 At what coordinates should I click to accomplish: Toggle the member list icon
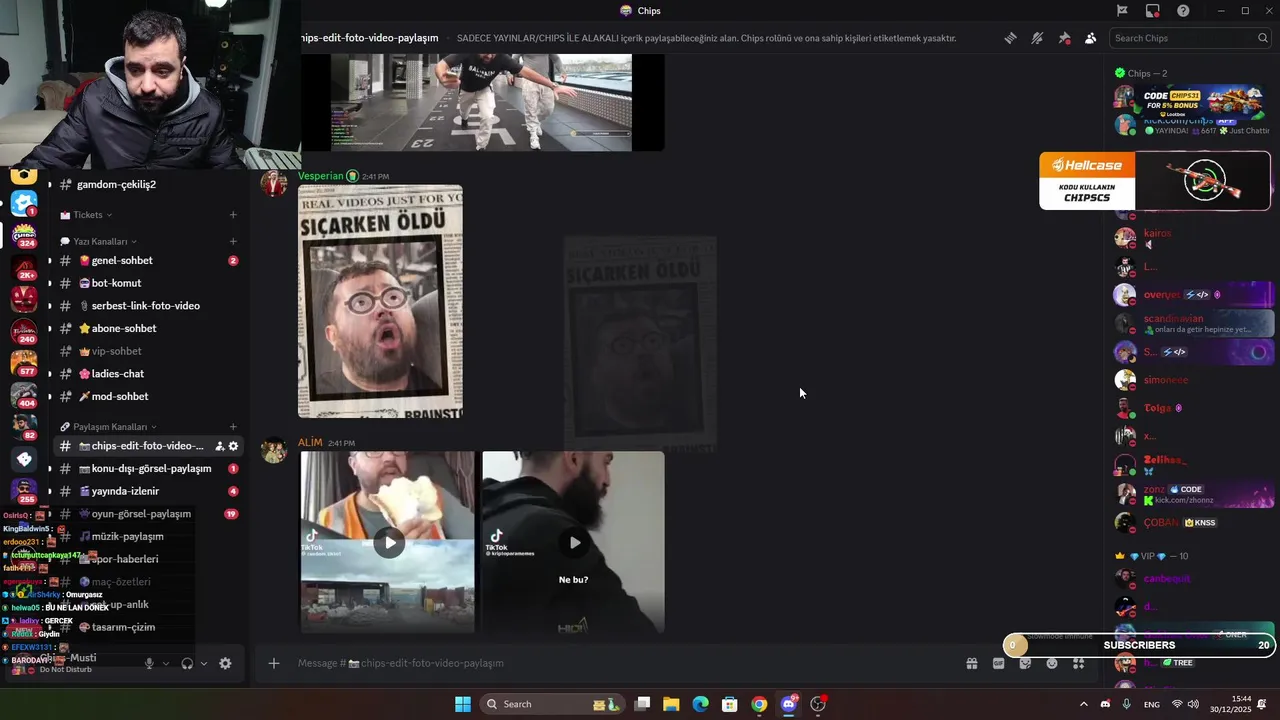click(x=1090, y=38)
